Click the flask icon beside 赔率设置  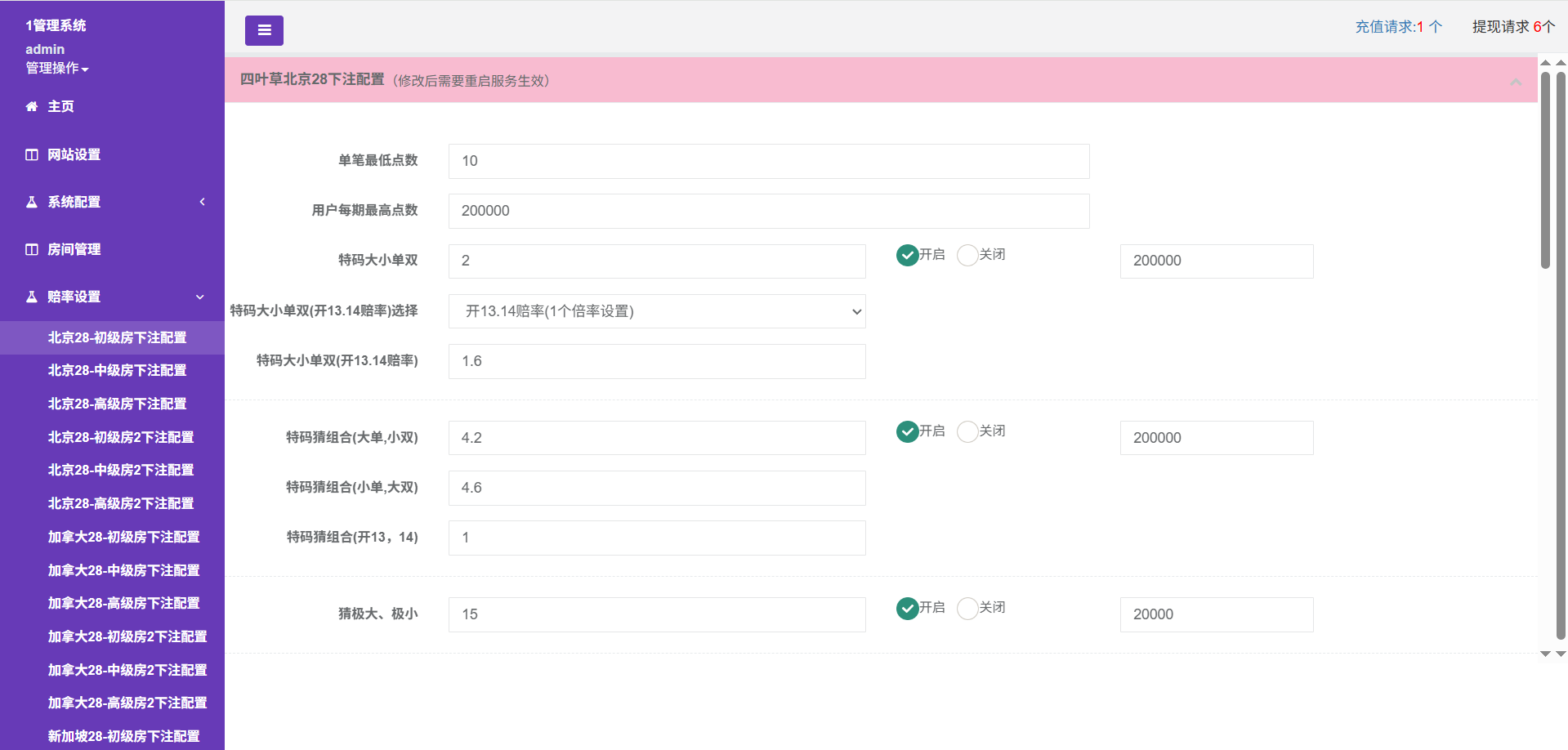coord(32,297)
